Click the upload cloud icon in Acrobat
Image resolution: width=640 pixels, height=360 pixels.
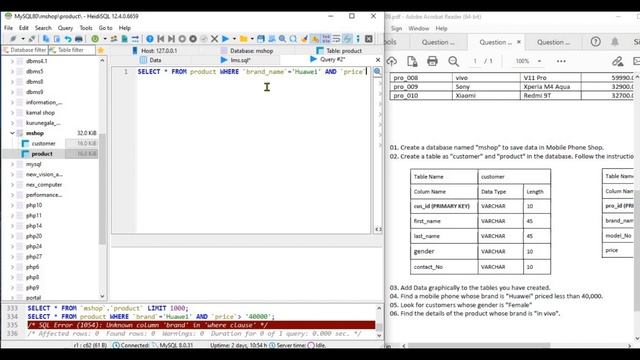click(x=391, y=61)
